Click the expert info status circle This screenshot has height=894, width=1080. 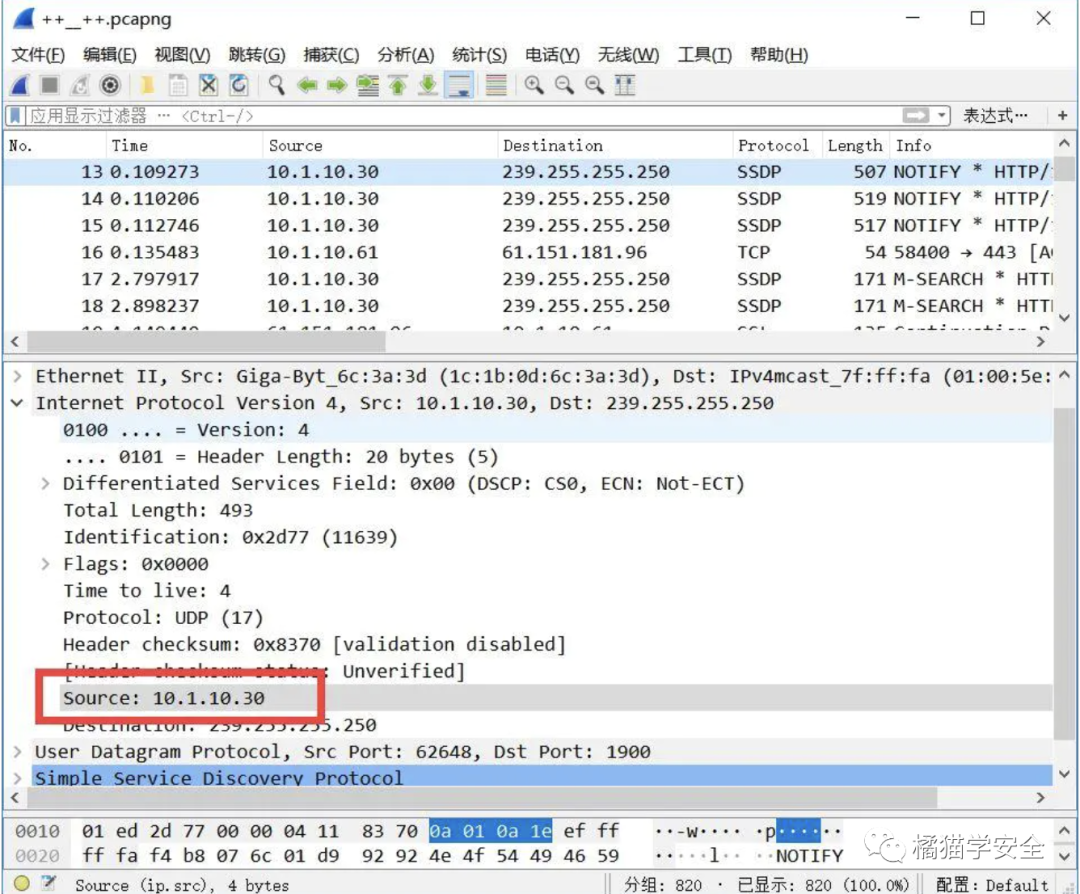[x=21, y=883]
